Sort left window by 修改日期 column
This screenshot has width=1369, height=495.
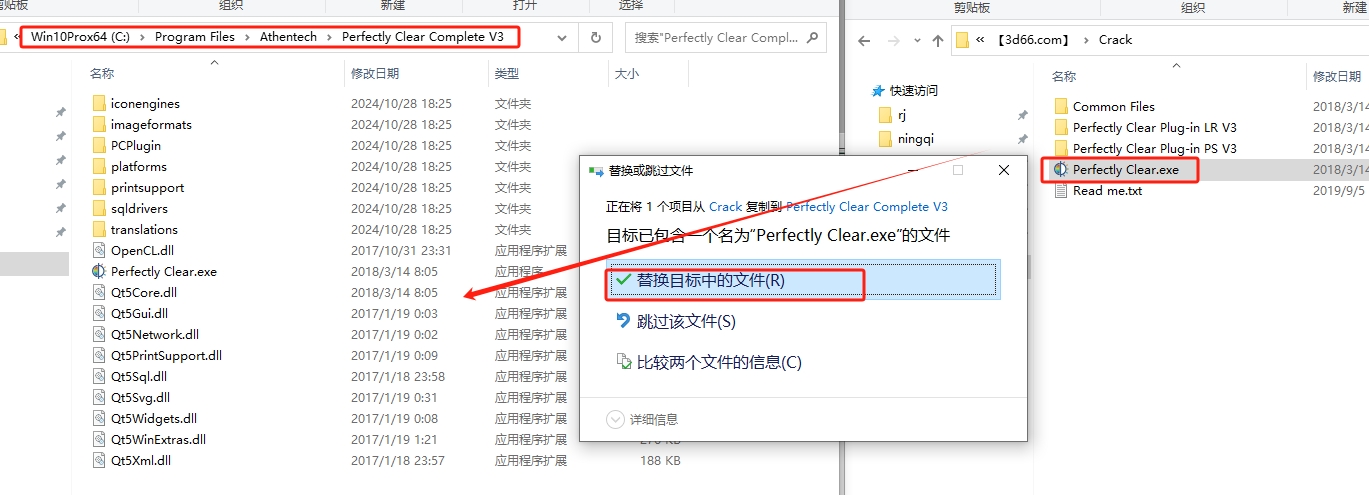tap(375, 73)
